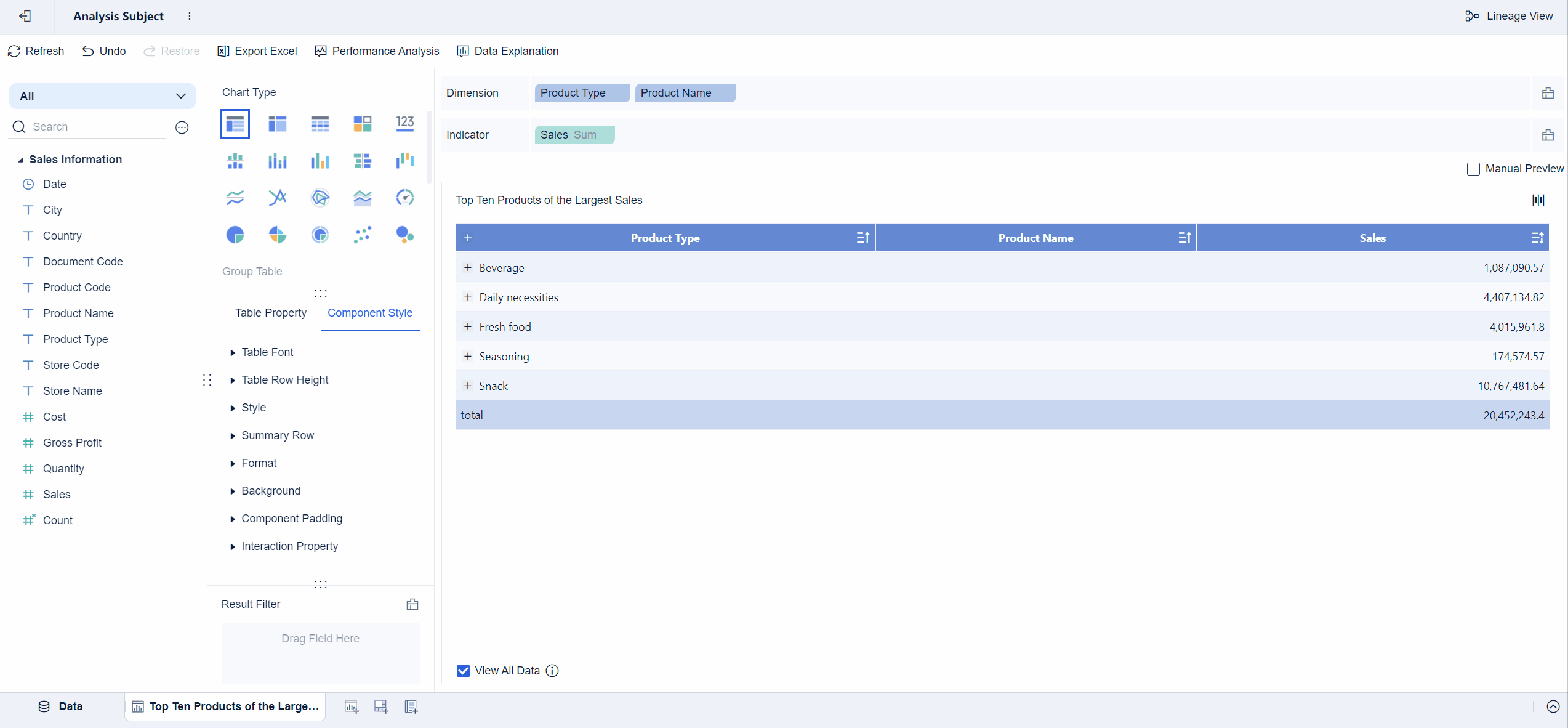Open the Indicator bar clear icon
Image resolution: width=1568 pixels, height=728 pixels.
click(x=1548, y=135)
